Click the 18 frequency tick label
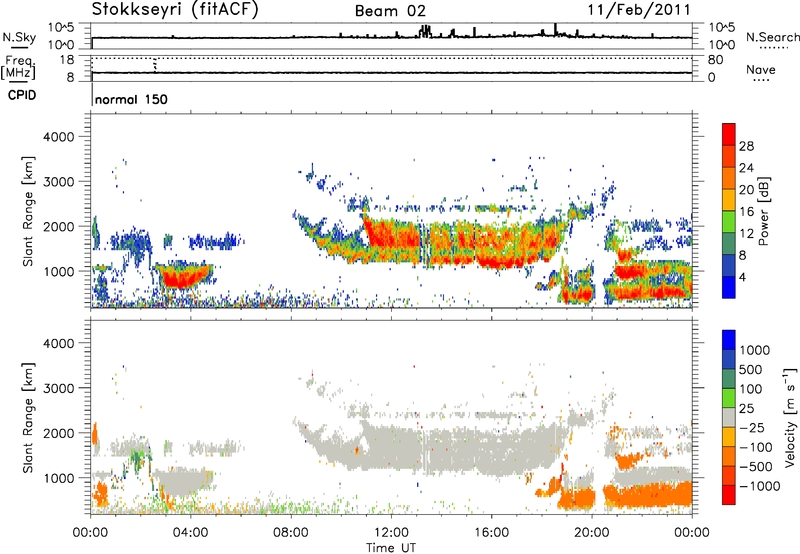 [66, 60]
